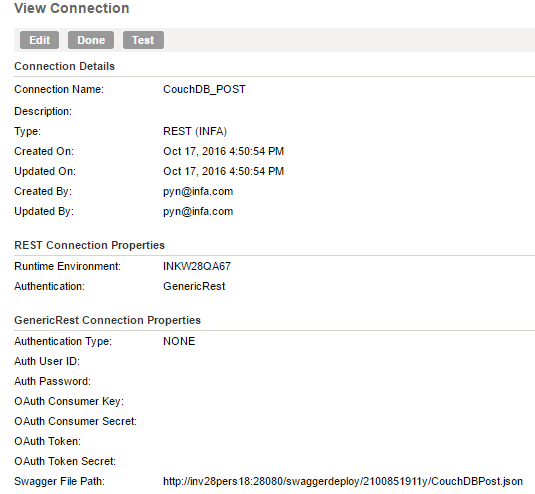Test the connection with Test button
Viewport: 535px width, 494px height.
coord(143,40)
